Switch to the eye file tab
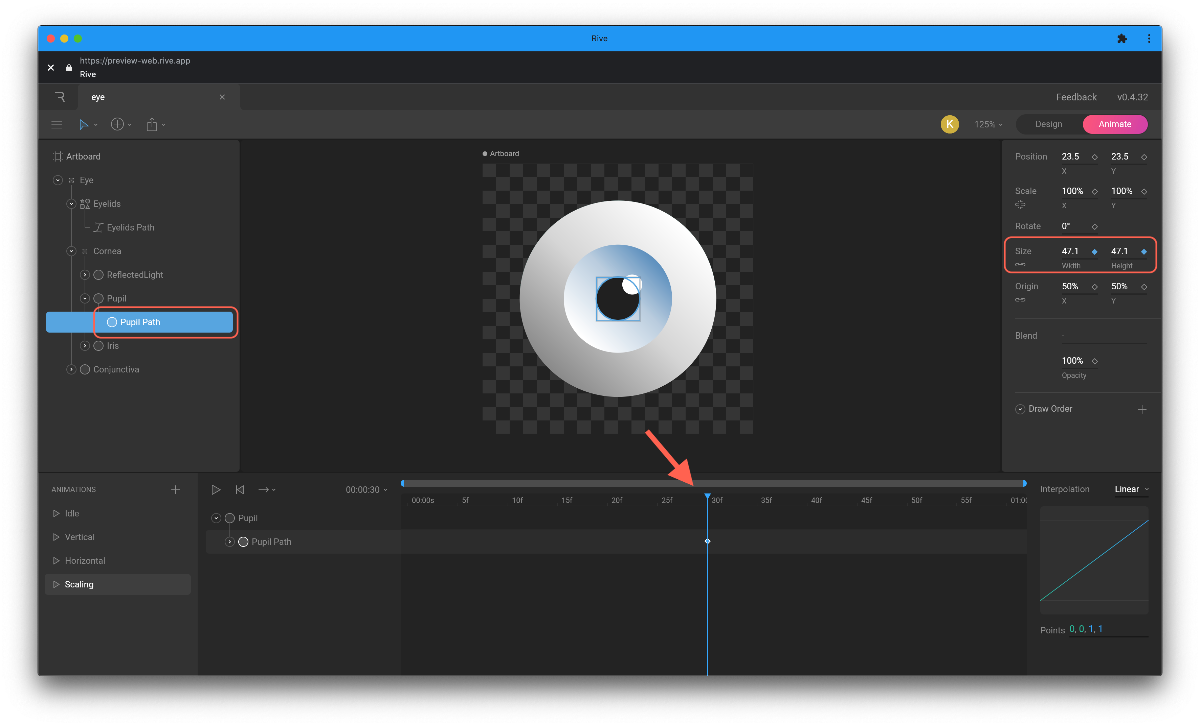This screenshot has height=726, width=1200. [159, 97]
